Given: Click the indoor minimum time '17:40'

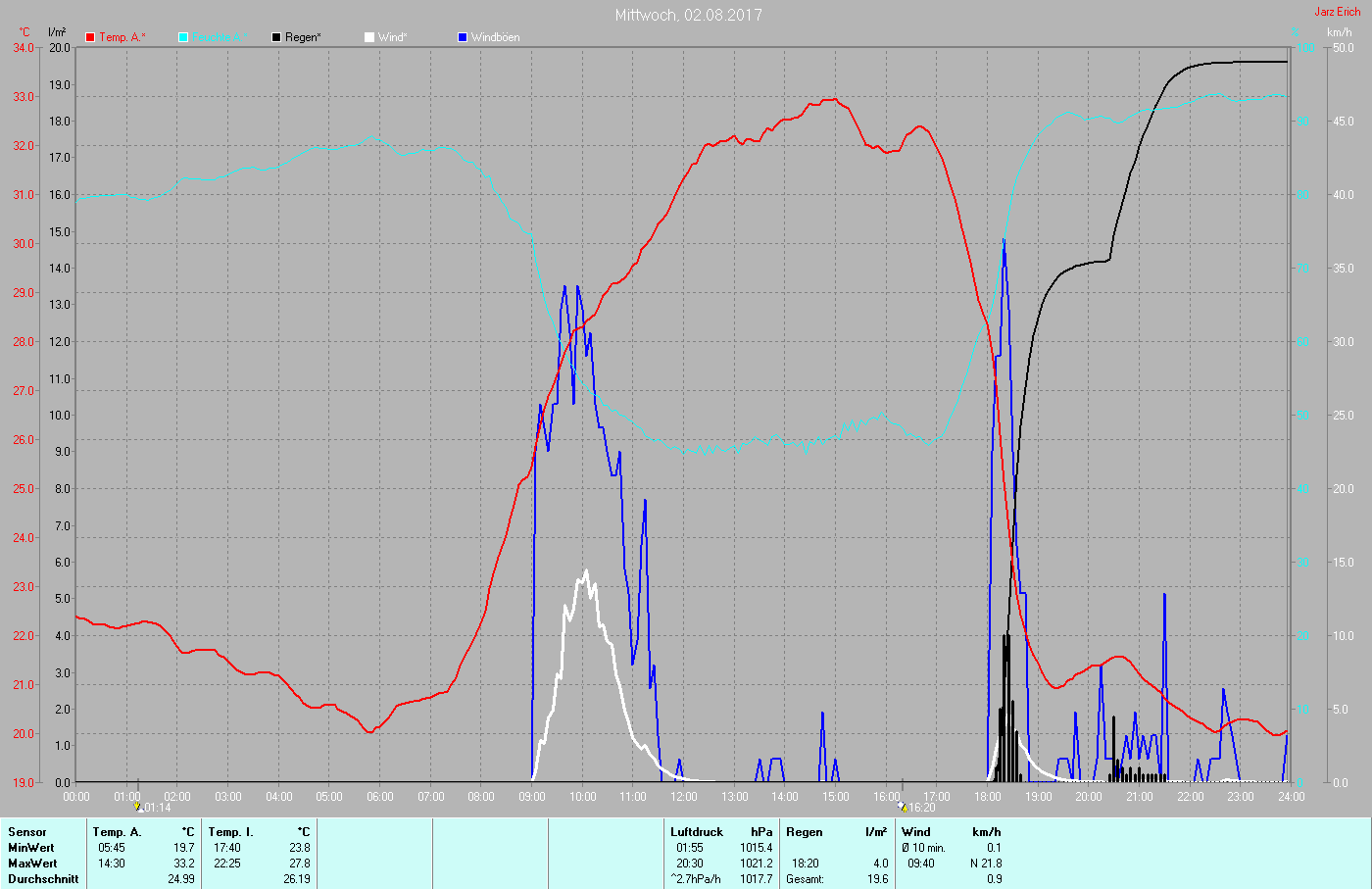Looking at the screenshot, I should click(x=227, y=848).
